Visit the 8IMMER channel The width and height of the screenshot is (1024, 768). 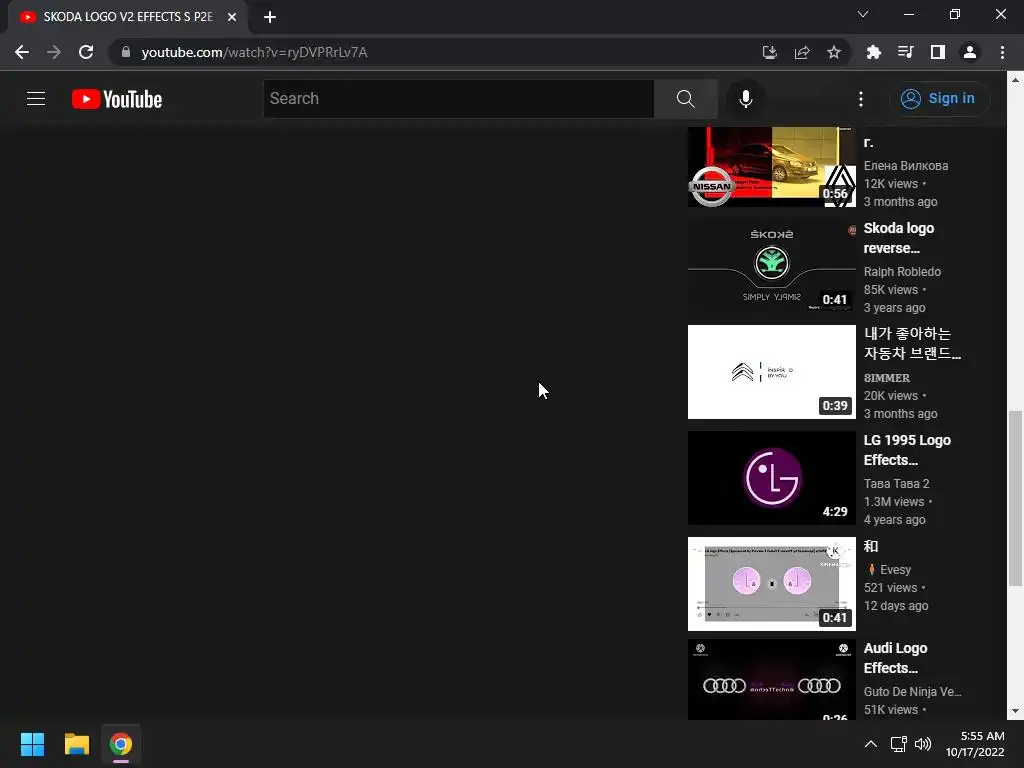(x=886, y=378)
